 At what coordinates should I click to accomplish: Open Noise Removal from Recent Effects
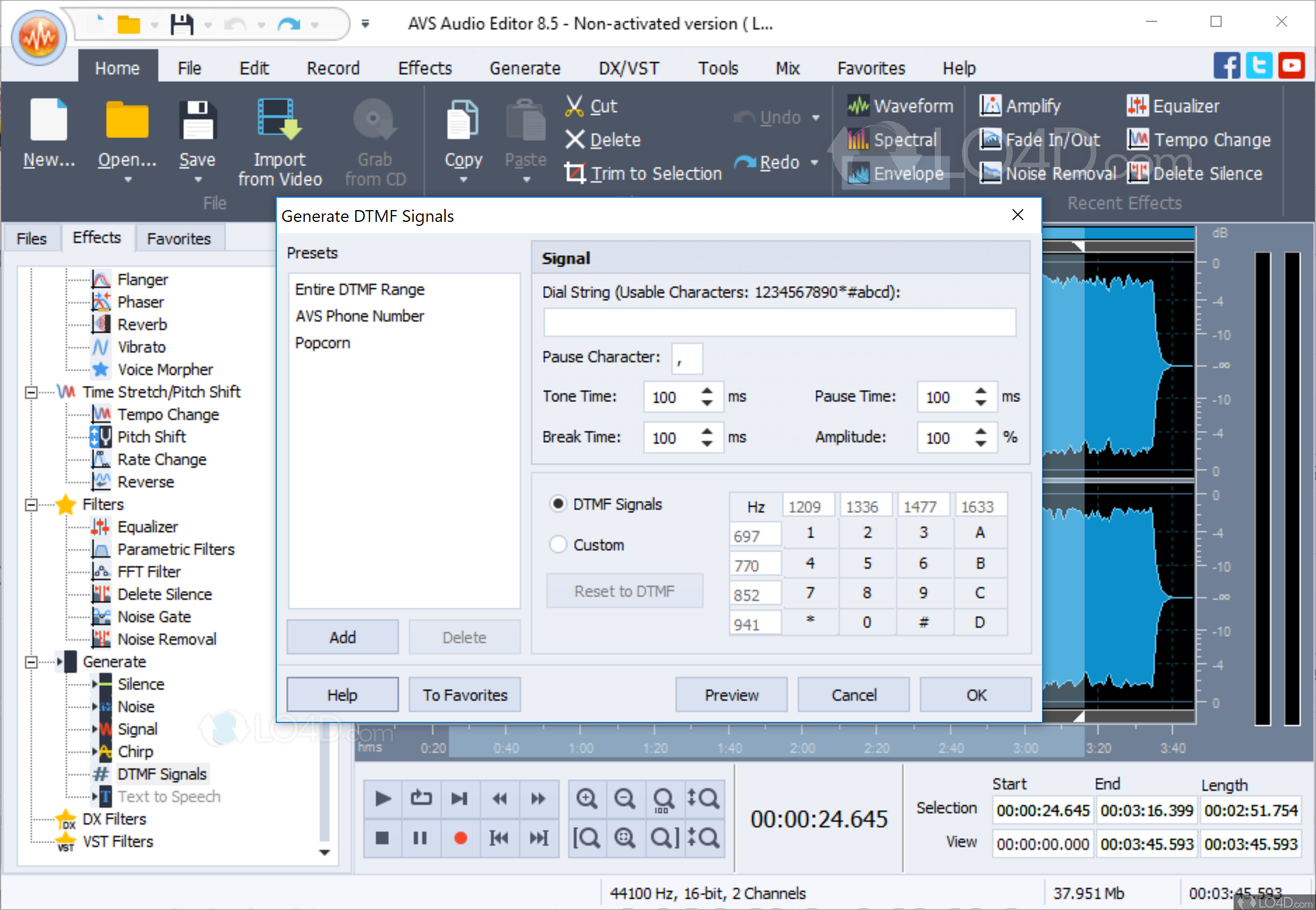(1048, 174)
